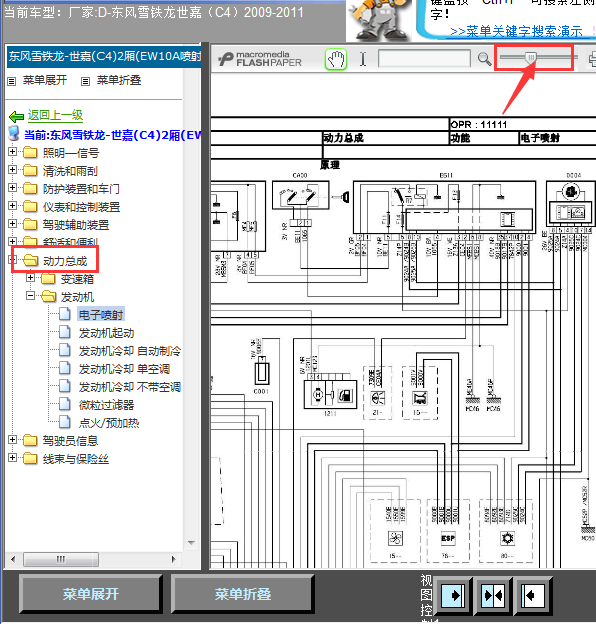596x624 pixels.
Task: Open the 发动机冷却 不带空调 document
Action: [x=130, y=387]
